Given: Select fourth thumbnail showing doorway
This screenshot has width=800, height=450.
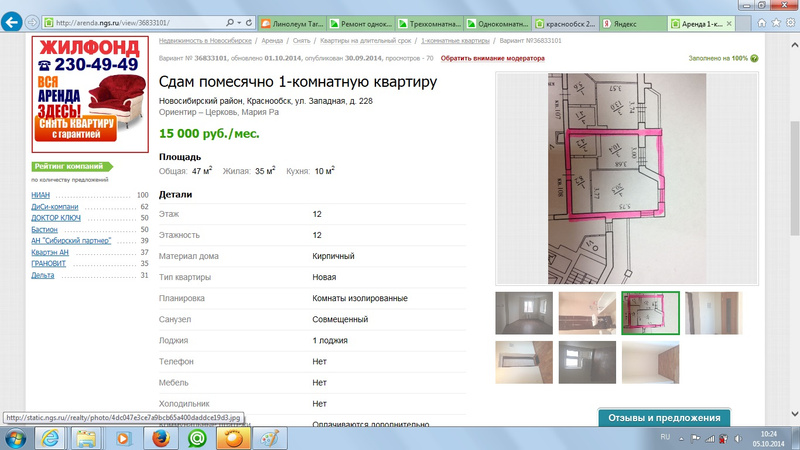Looking at the screenshot, I should (714, 313).
